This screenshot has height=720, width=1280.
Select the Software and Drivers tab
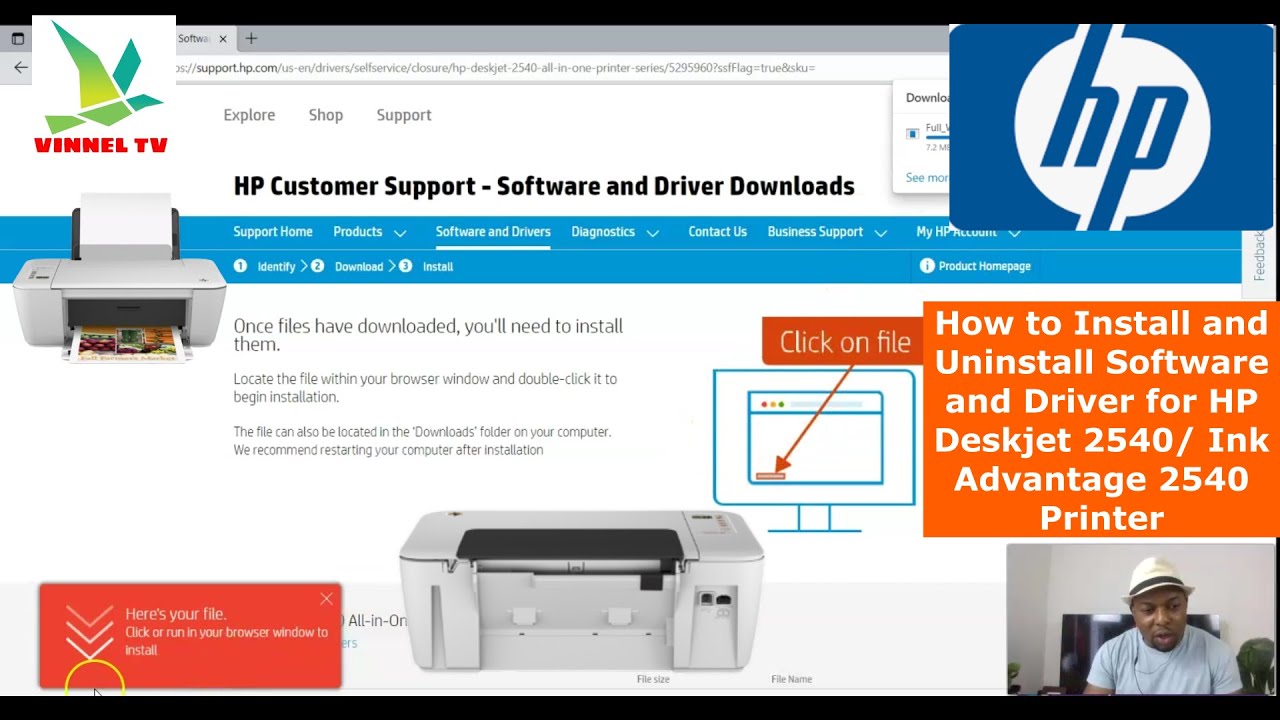pos(493,231)
